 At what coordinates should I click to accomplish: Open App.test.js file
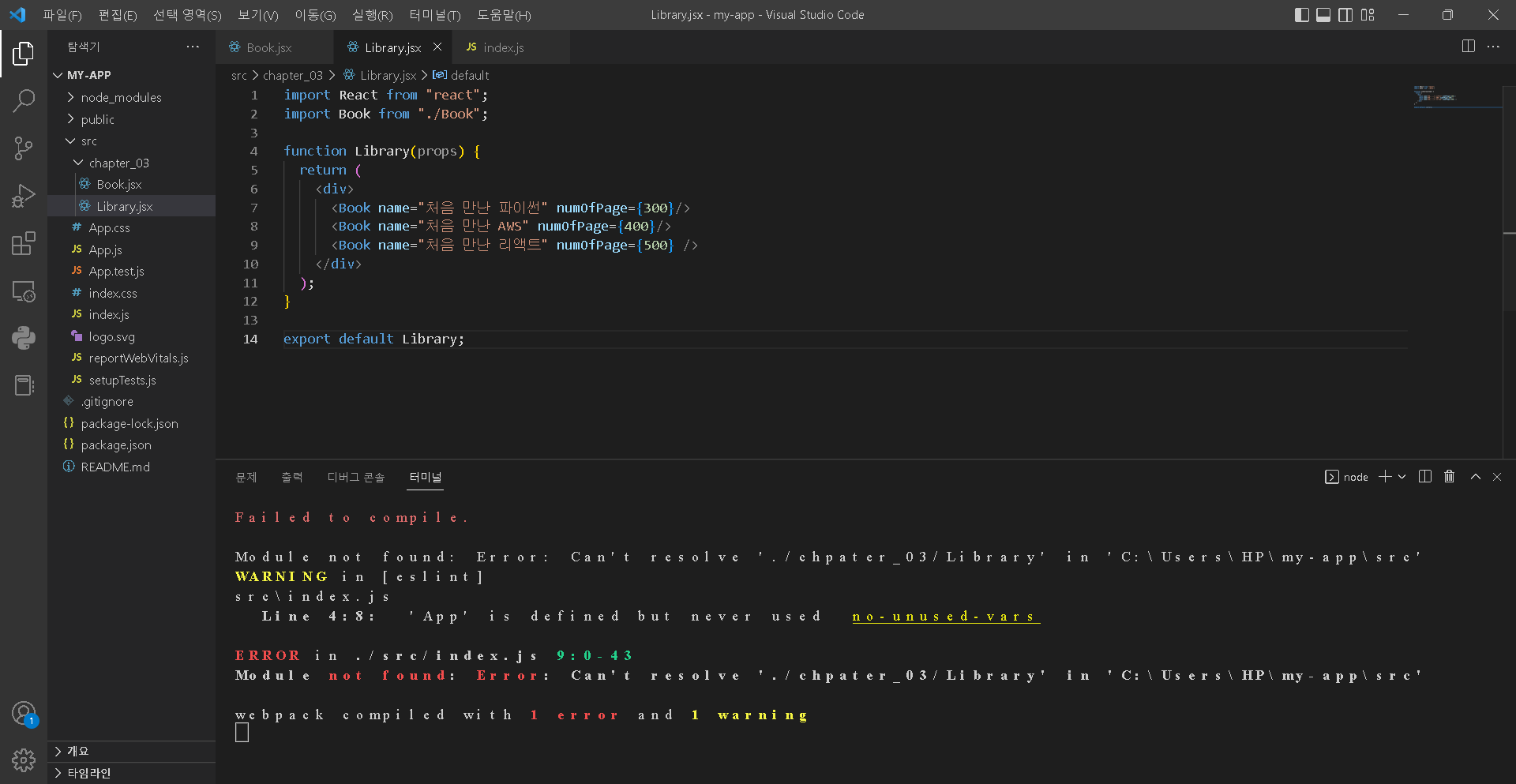pos(131,271)
